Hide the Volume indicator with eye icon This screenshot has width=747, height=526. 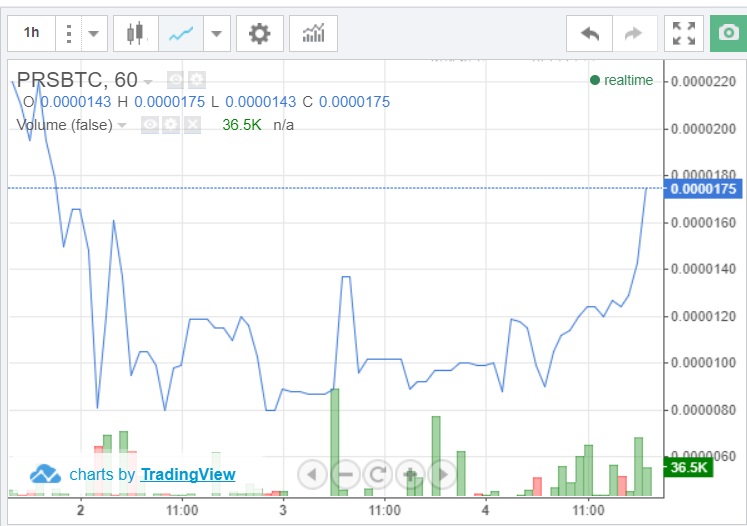[150, 125]
